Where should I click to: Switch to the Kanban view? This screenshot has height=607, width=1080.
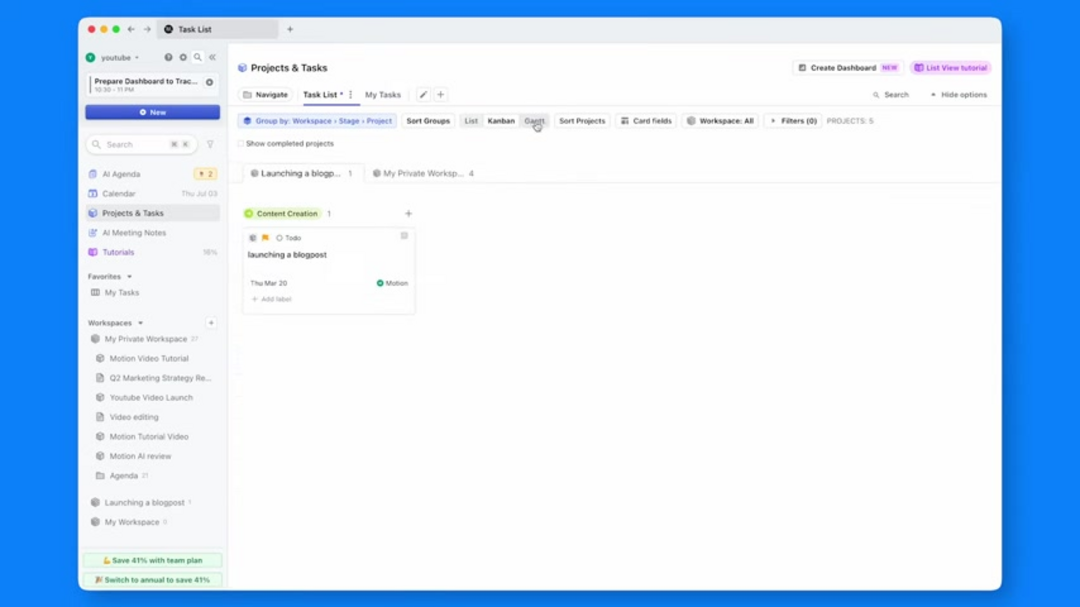[501, 120]
